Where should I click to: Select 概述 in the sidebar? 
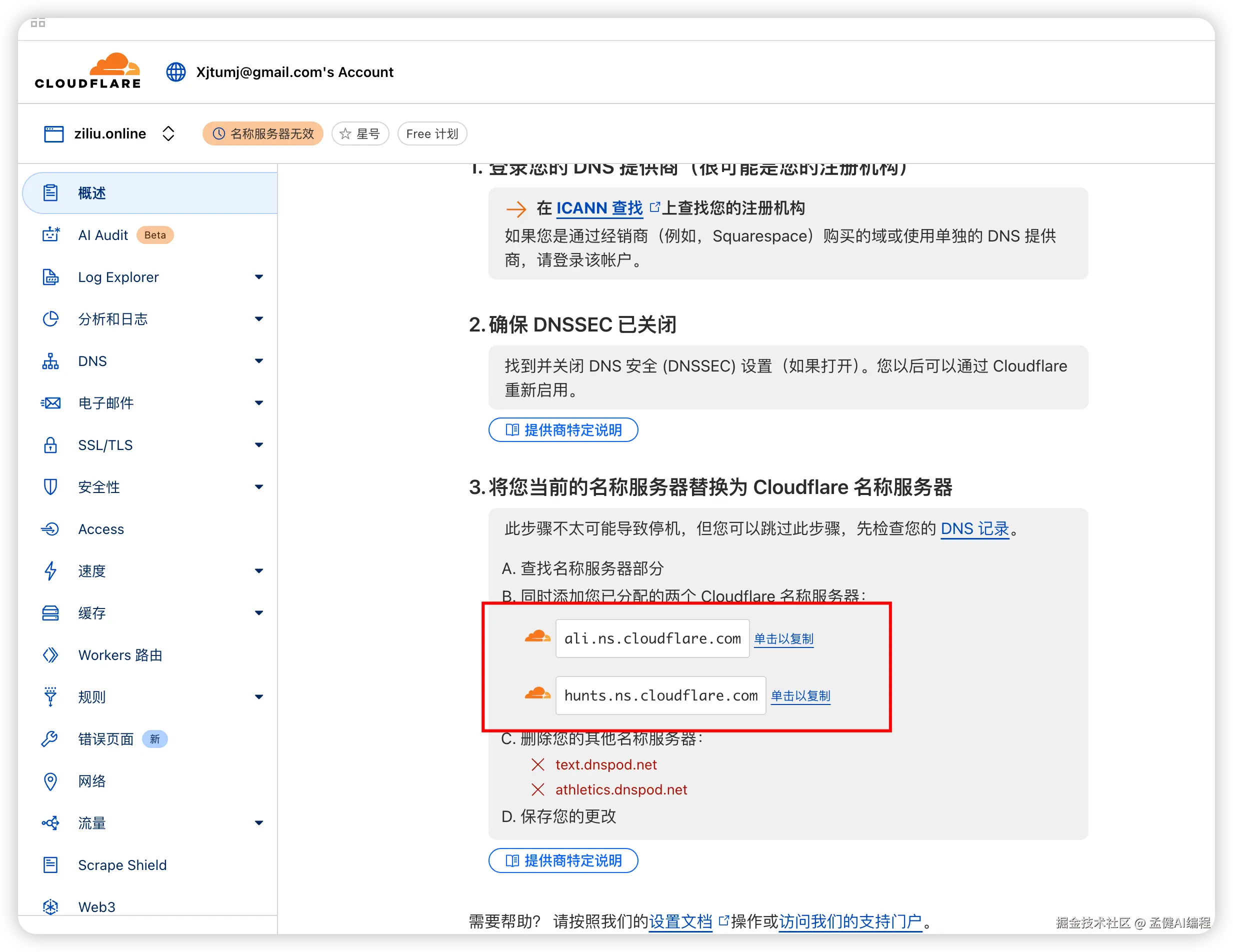pos(92,193)
